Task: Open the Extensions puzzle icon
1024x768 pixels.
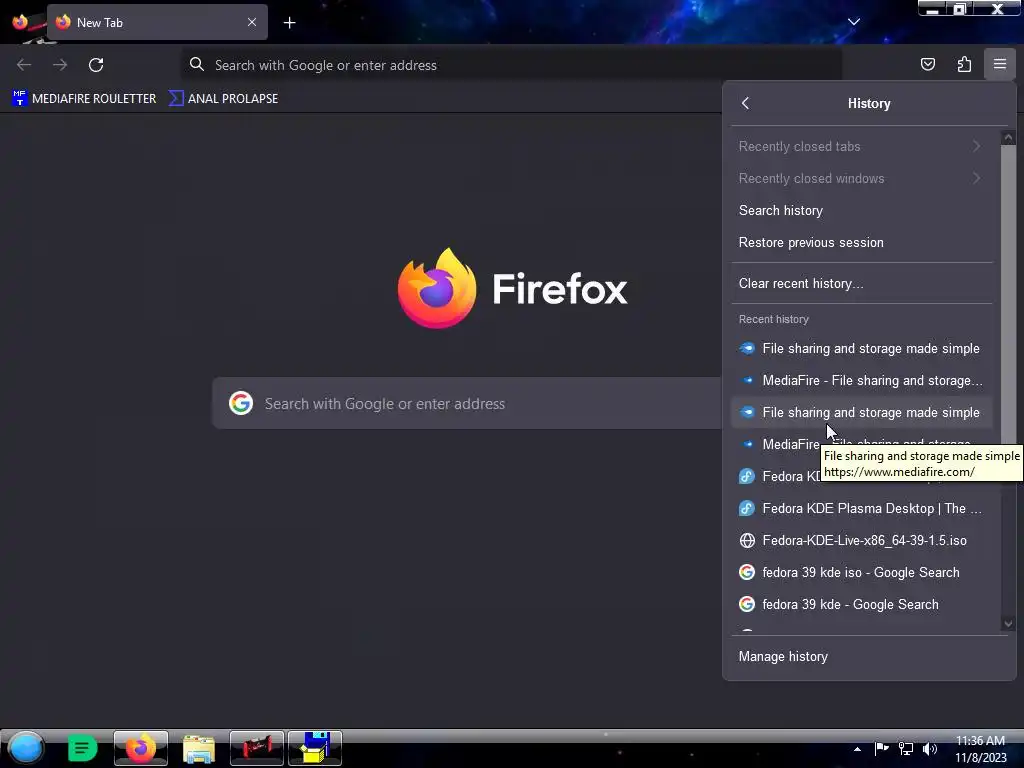Action: coord(964,64)
